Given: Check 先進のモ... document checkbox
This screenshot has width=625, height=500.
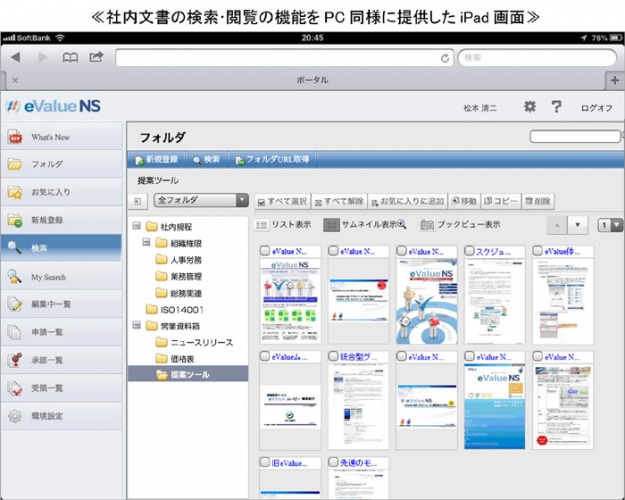Looking at the screenshot, I should click(x=333, y=462).
